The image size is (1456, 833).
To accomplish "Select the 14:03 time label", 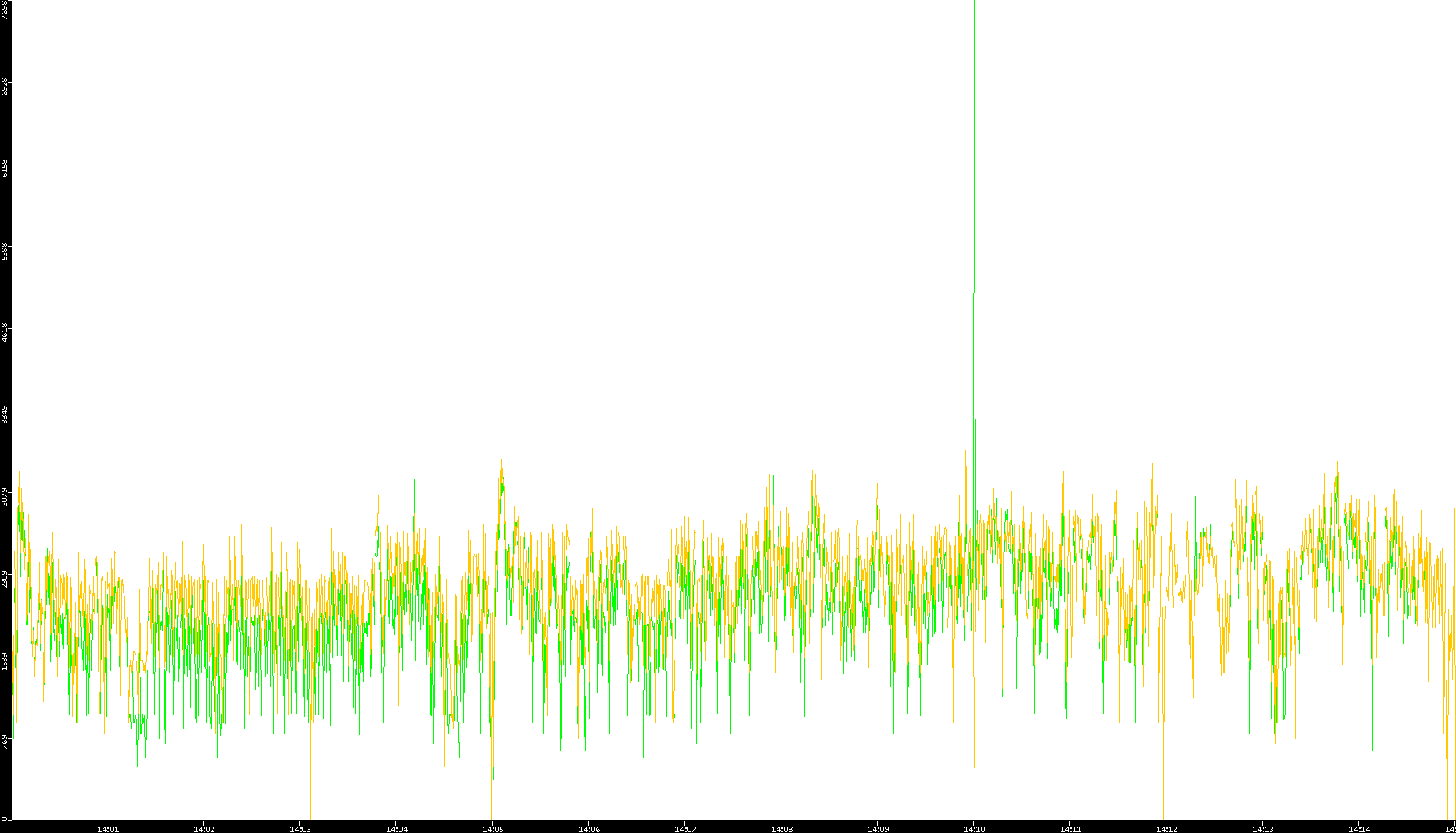I will [300, 829].
